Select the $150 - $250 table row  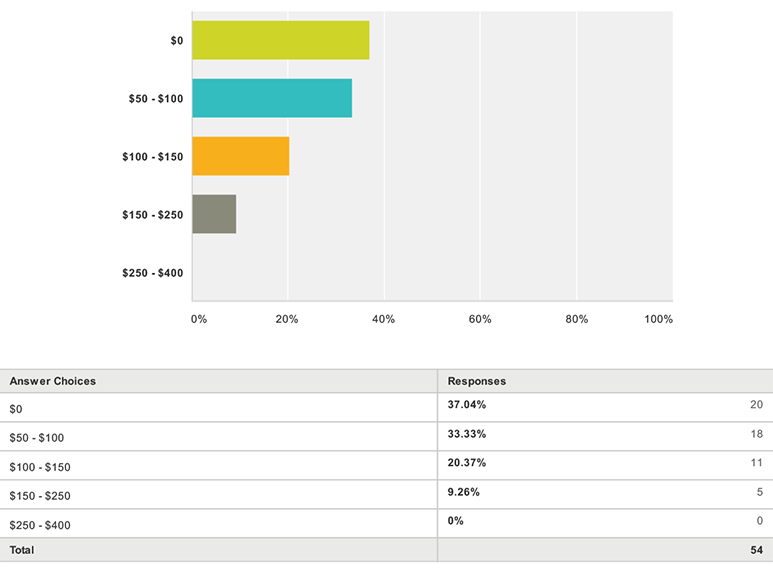386,495
